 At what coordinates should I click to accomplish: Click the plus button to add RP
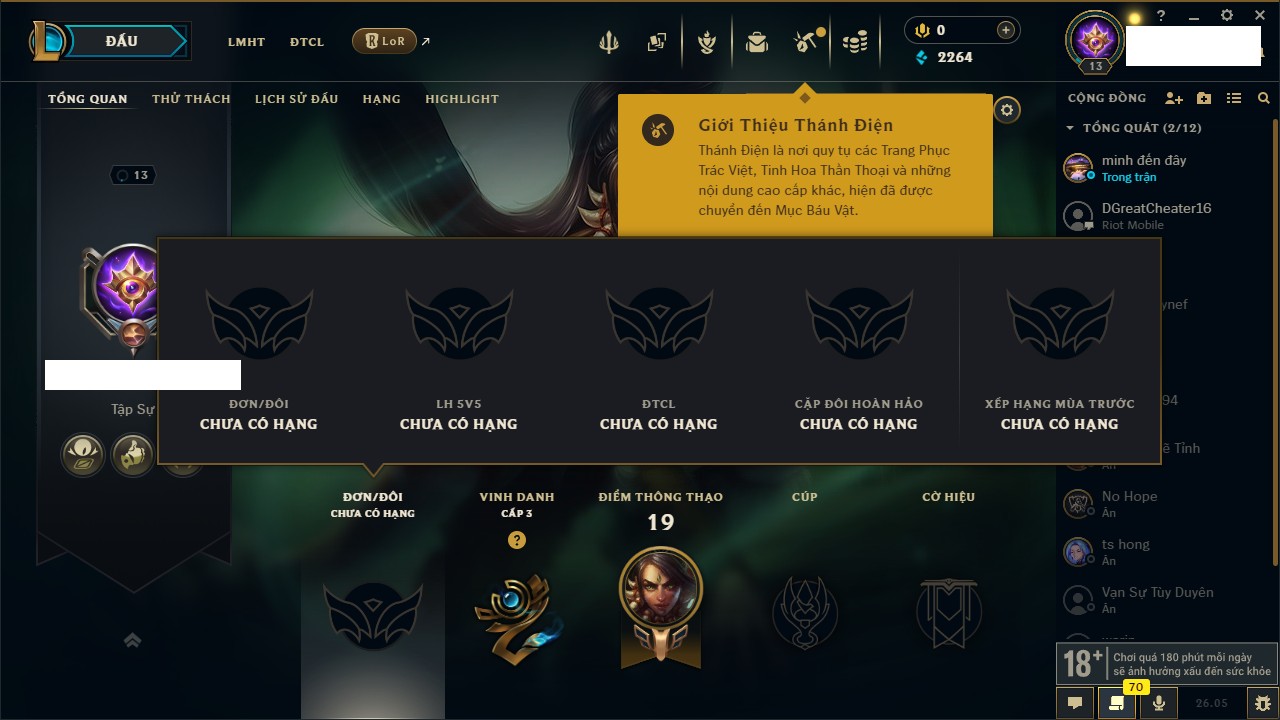1006,30
